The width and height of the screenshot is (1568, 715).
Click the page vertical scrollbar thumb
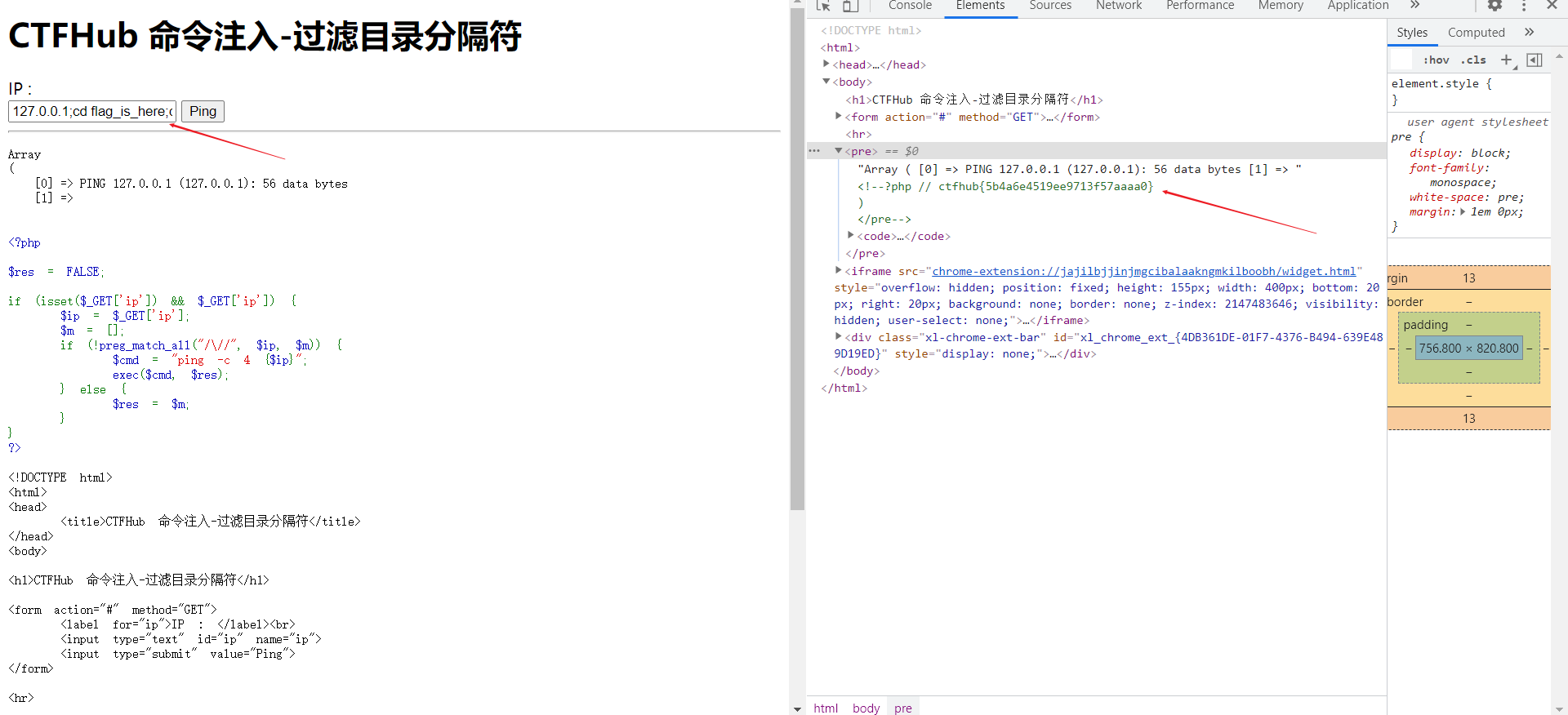click(797, 260)
